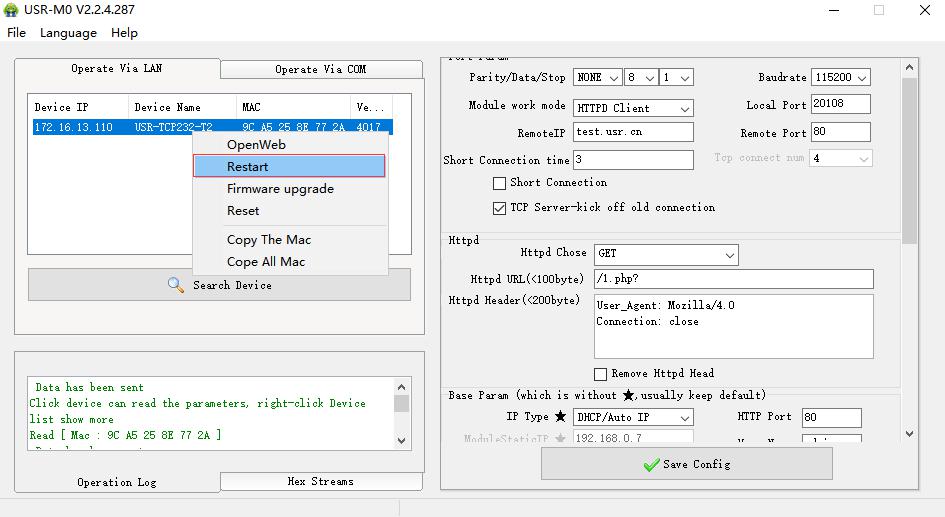
Task: Click the USR-M0 app icon in title bar
Action: (x=11, y=10)
